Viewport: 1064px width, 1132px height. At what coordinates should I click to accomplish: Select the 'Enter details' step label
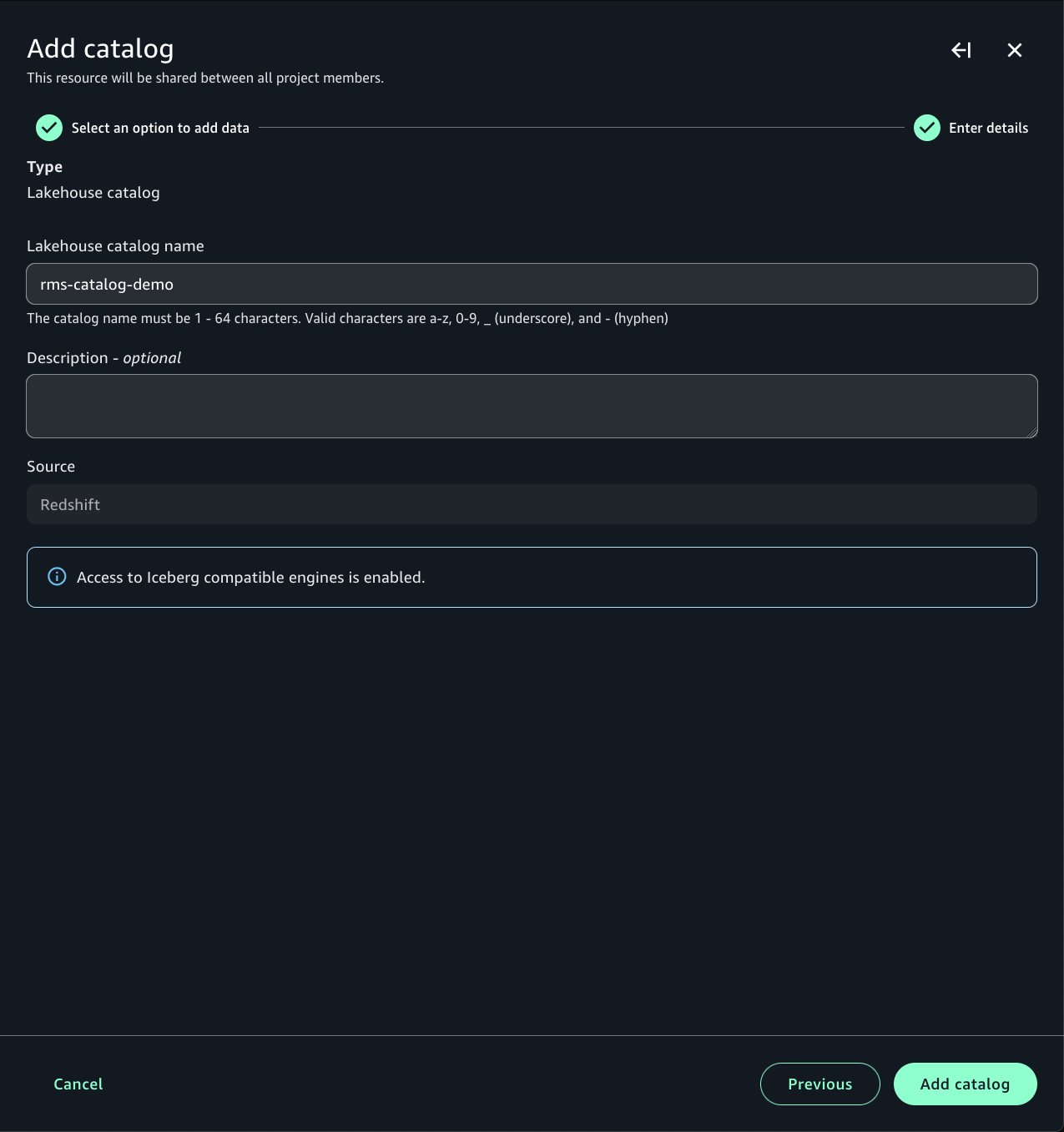tap(988, 128)
